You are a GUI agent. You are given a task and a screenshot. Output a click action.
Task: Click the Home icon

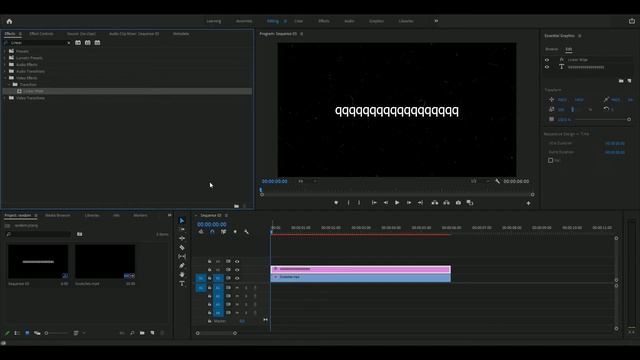[9, 21]
